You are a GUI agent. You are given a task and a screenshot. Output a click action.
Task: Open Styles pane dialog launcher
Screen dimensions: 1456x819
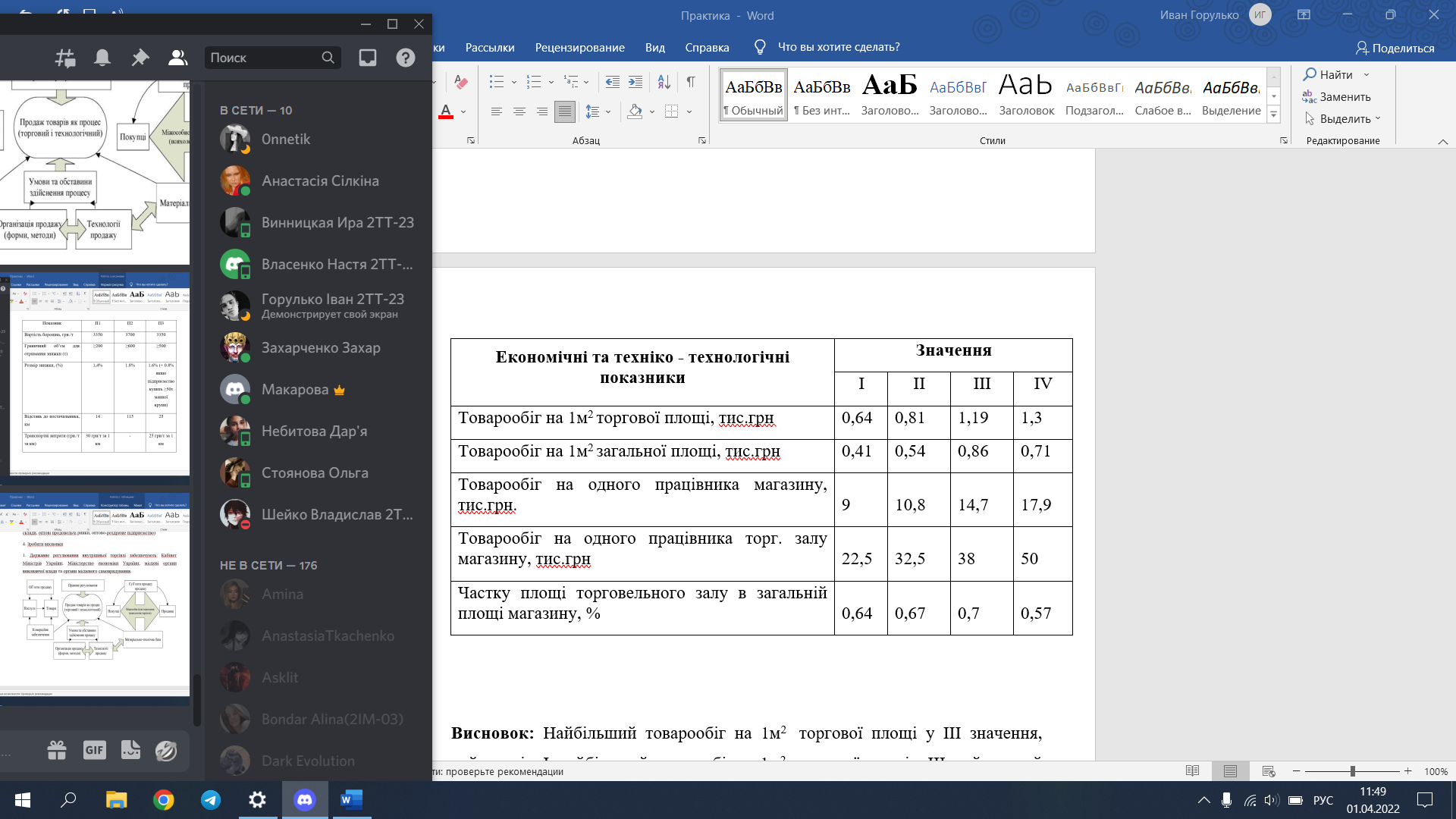click(x=1283, y=140)
